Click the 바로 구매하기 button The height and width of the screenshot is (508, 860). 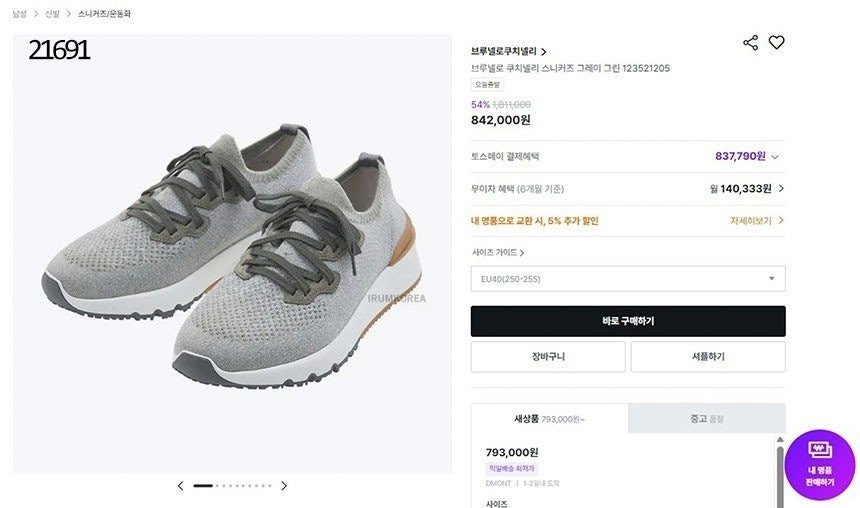(x=628, y=321)
